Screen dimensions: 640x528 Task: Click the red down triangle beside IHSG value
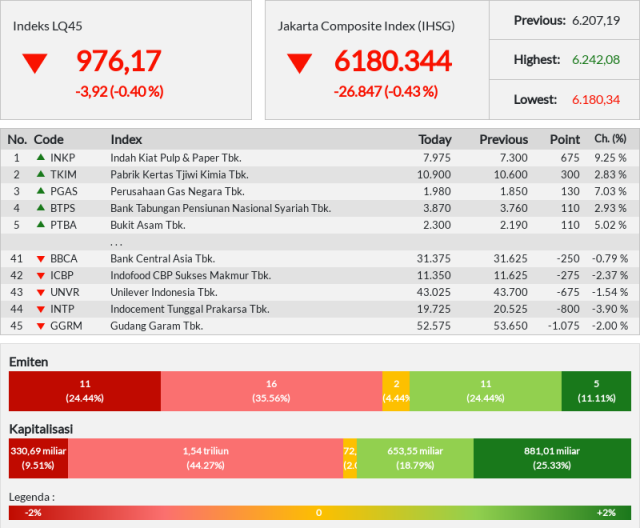pyautogui.click(x=300, y=63)
